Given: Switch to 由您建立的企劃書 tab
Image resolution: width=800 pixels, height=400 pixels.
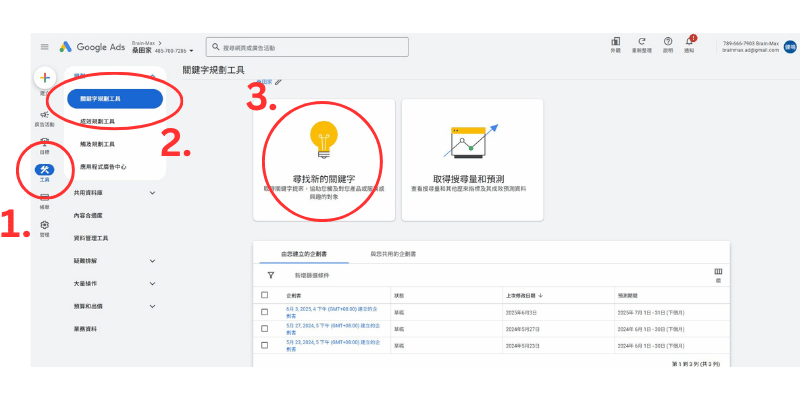Looking at the screenshot, I should [x=304, y=254].
